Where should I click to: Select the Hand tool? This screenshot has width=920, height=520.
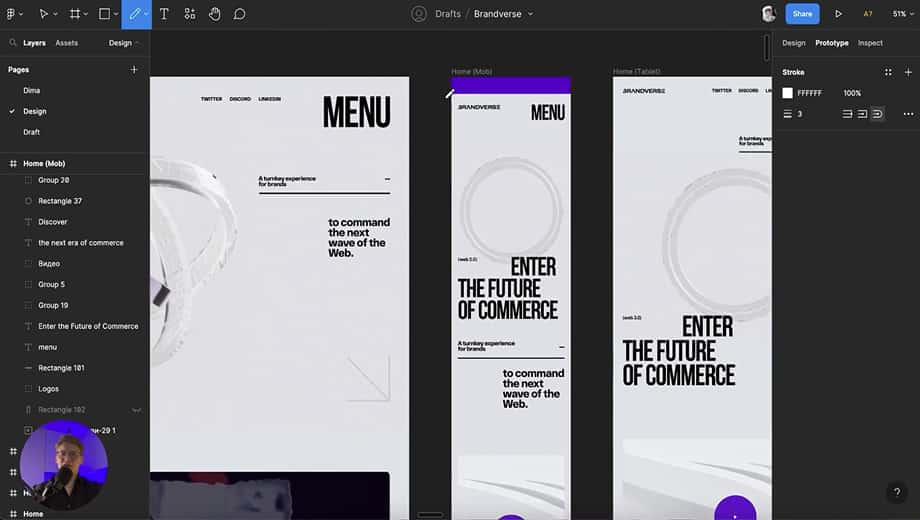click(x=215, y=13)
